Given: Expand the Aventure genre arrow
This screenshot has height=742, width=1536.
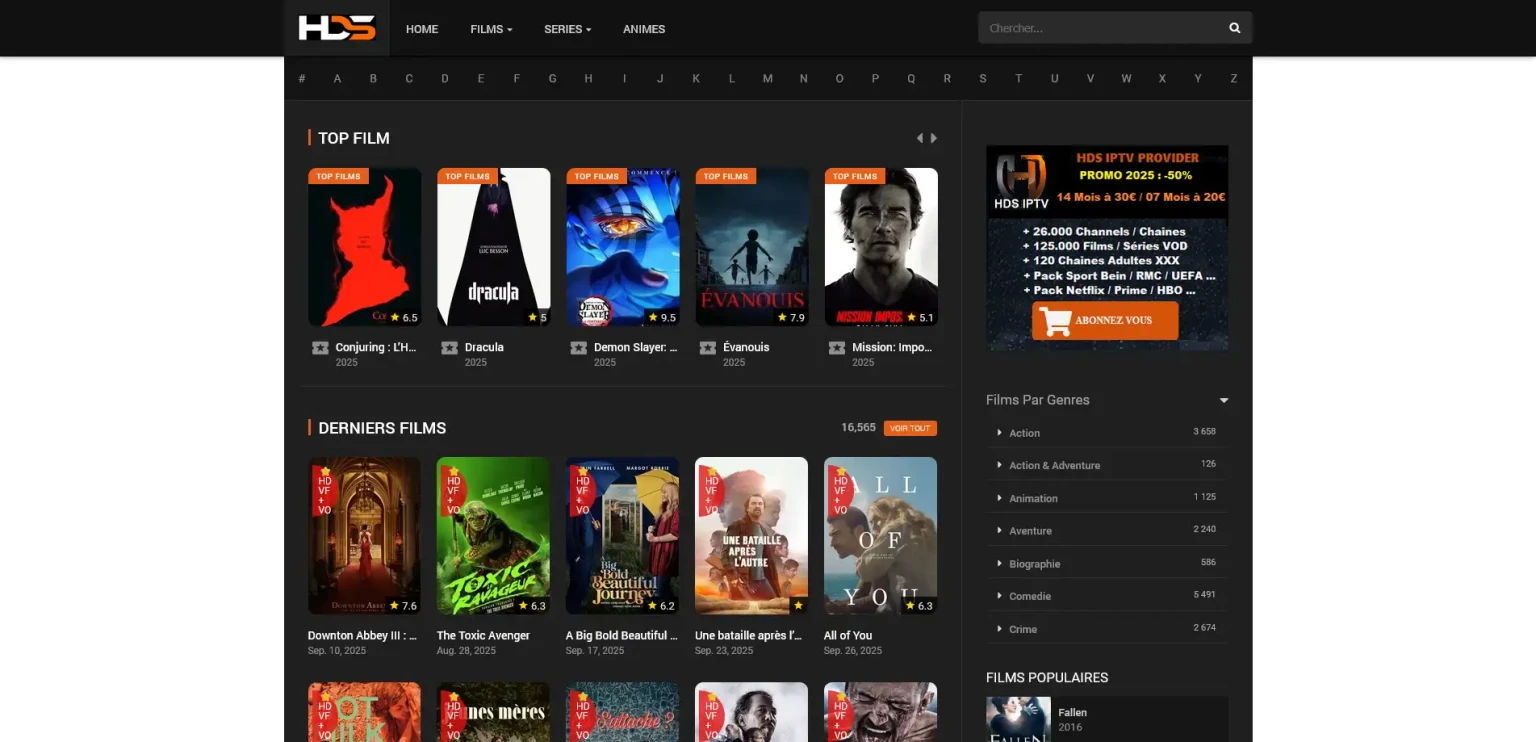Looking at the screenshot, I should pos(999,530).
